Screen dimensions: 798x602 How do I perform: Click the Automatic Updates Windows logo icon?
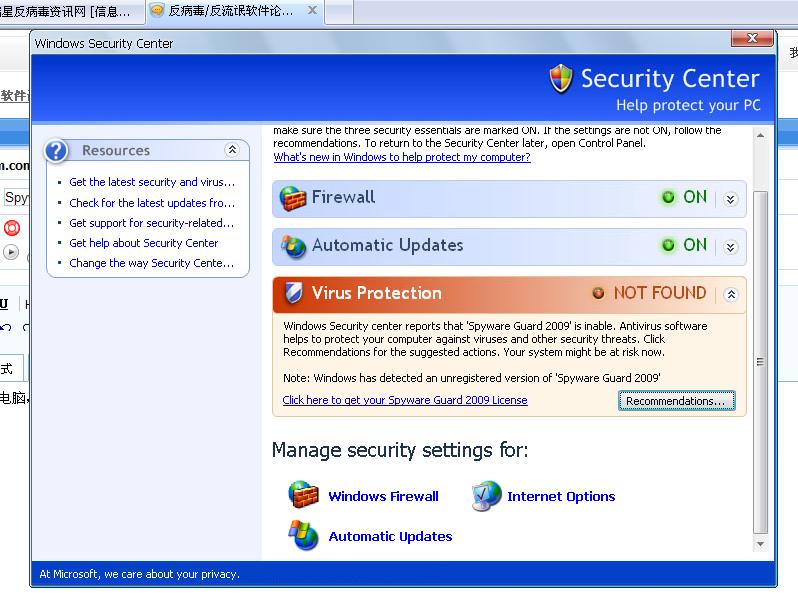pos(304,536)
